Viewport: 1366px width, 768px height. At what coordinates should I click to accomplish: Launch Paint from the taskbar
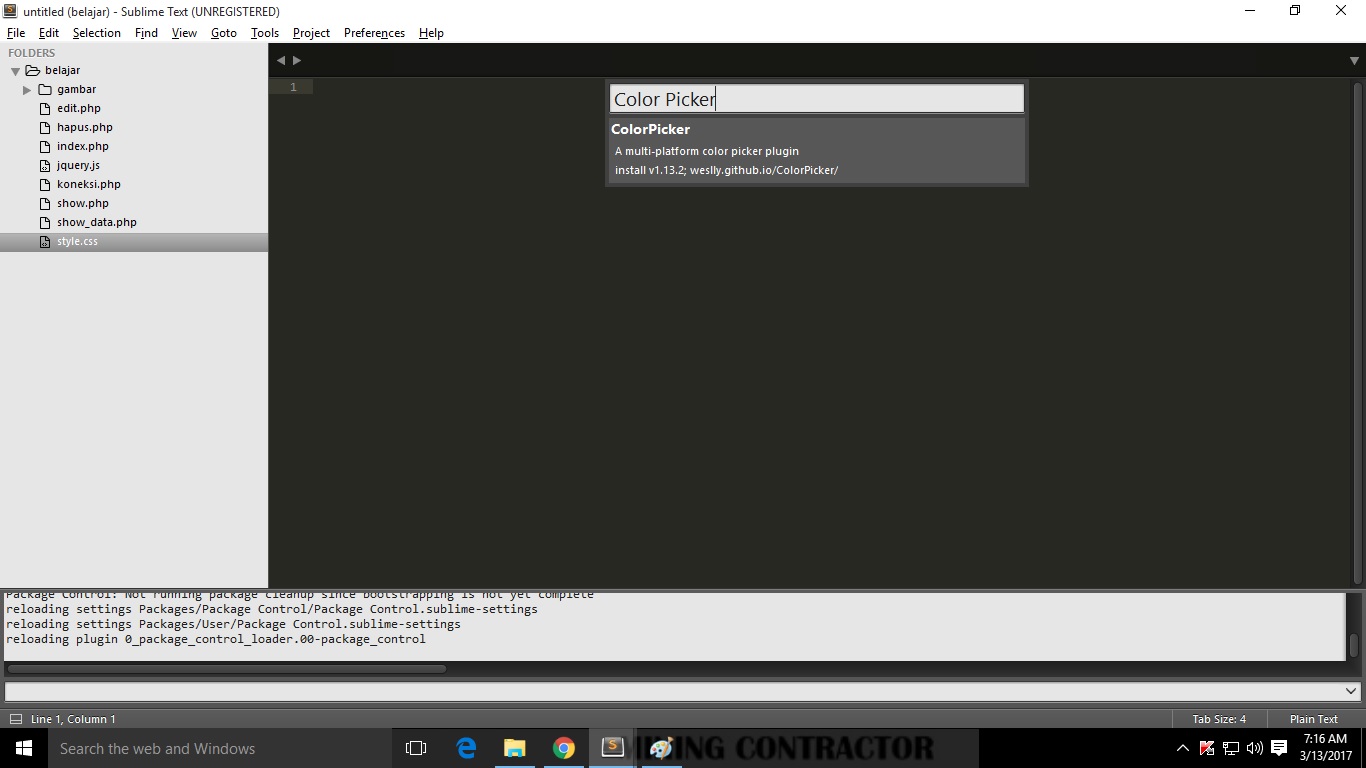[661, 747]
